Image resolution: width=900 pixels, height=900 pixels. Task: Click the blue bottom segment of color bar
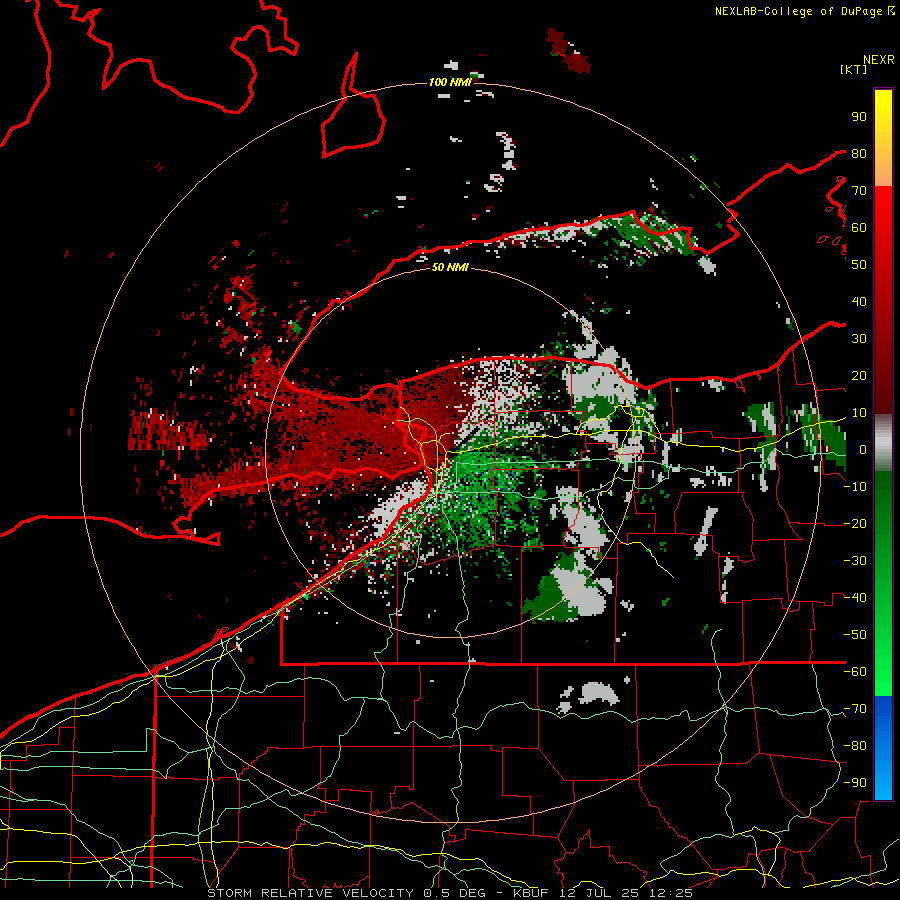pos(883,748)
